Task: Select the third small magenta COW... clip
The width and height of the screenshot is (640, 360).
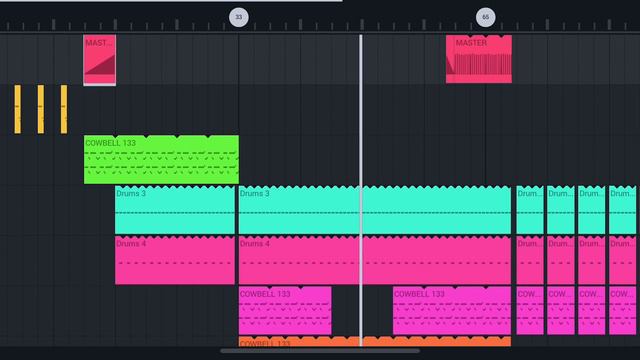Action: click(592, 311)
